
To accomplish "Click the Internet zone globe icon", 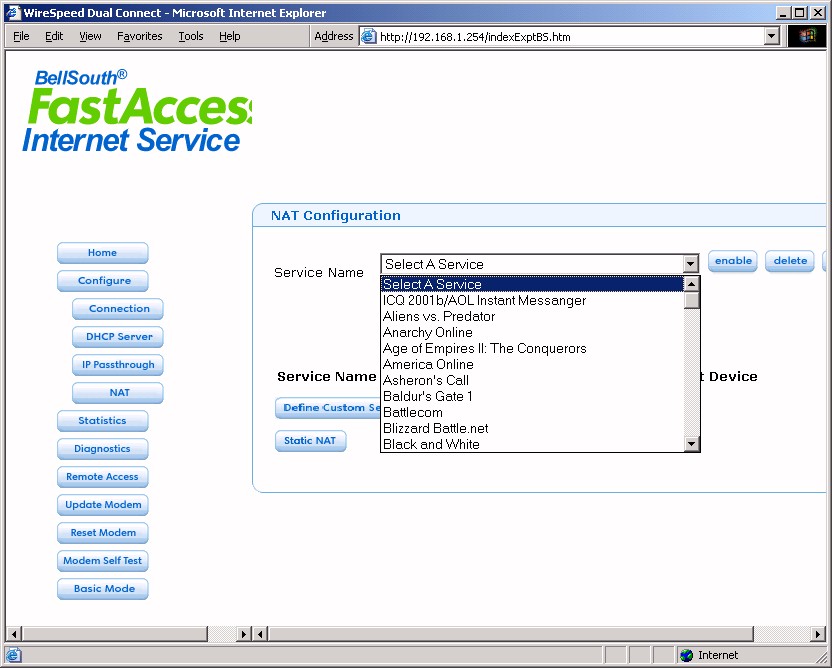I will (x=687, y=655).
